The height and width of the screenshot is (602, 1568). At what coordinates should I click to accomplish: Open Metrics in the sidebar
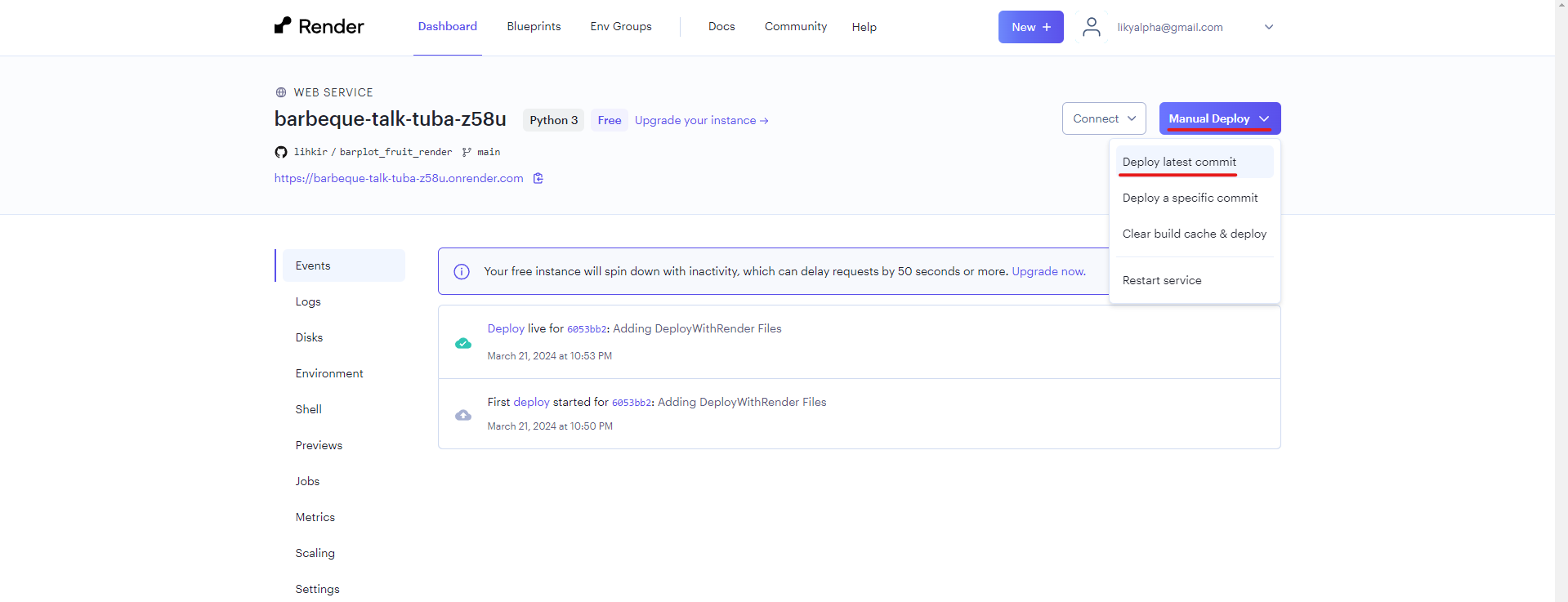(x=315, y=517)
